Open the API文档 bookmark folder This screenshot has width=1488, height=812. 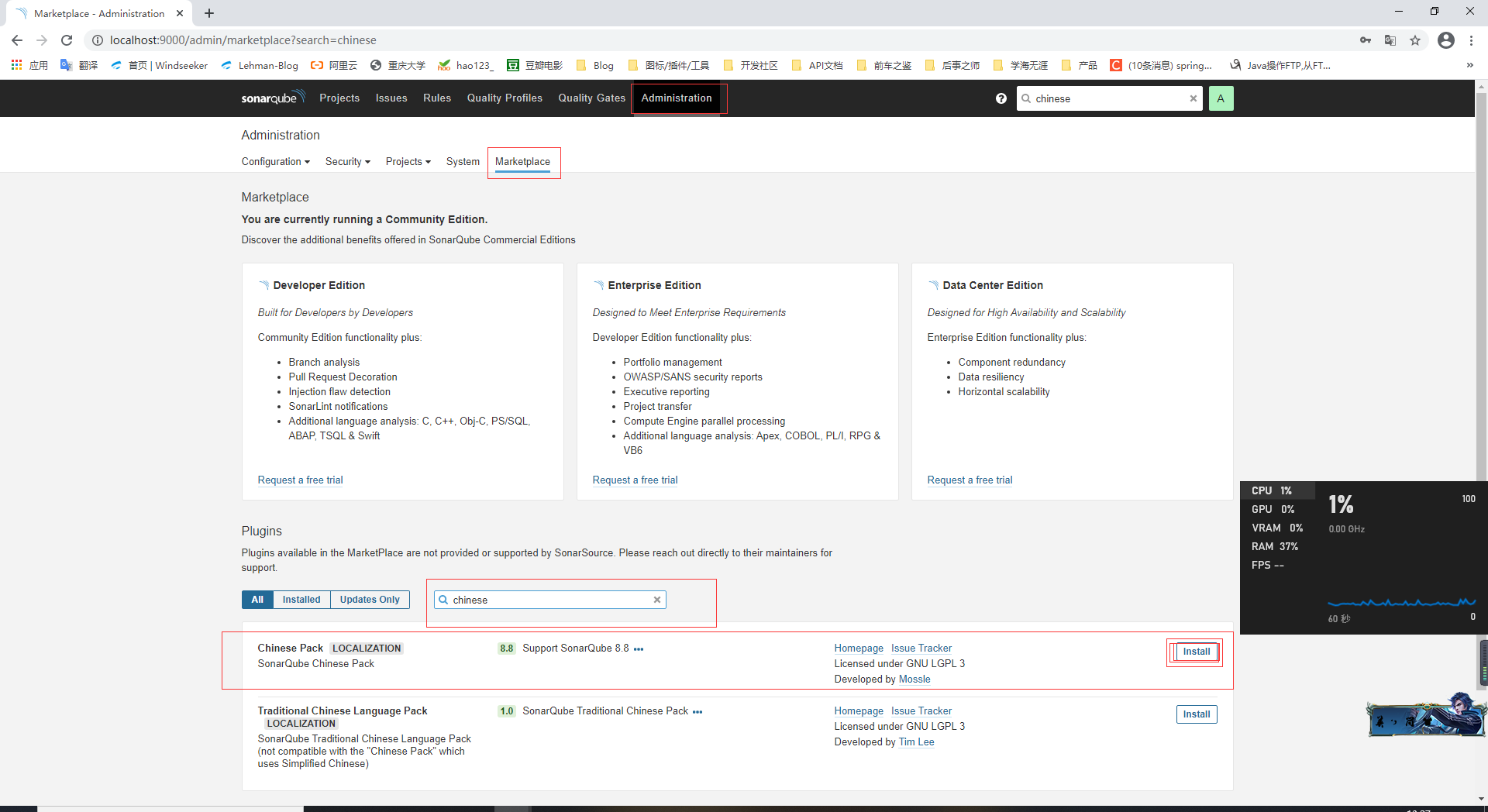click(x=818, y=66)
